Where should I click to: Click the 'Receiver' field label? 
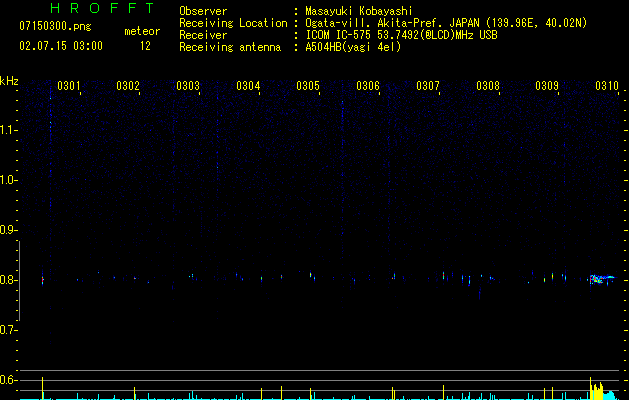pos(203,35)
